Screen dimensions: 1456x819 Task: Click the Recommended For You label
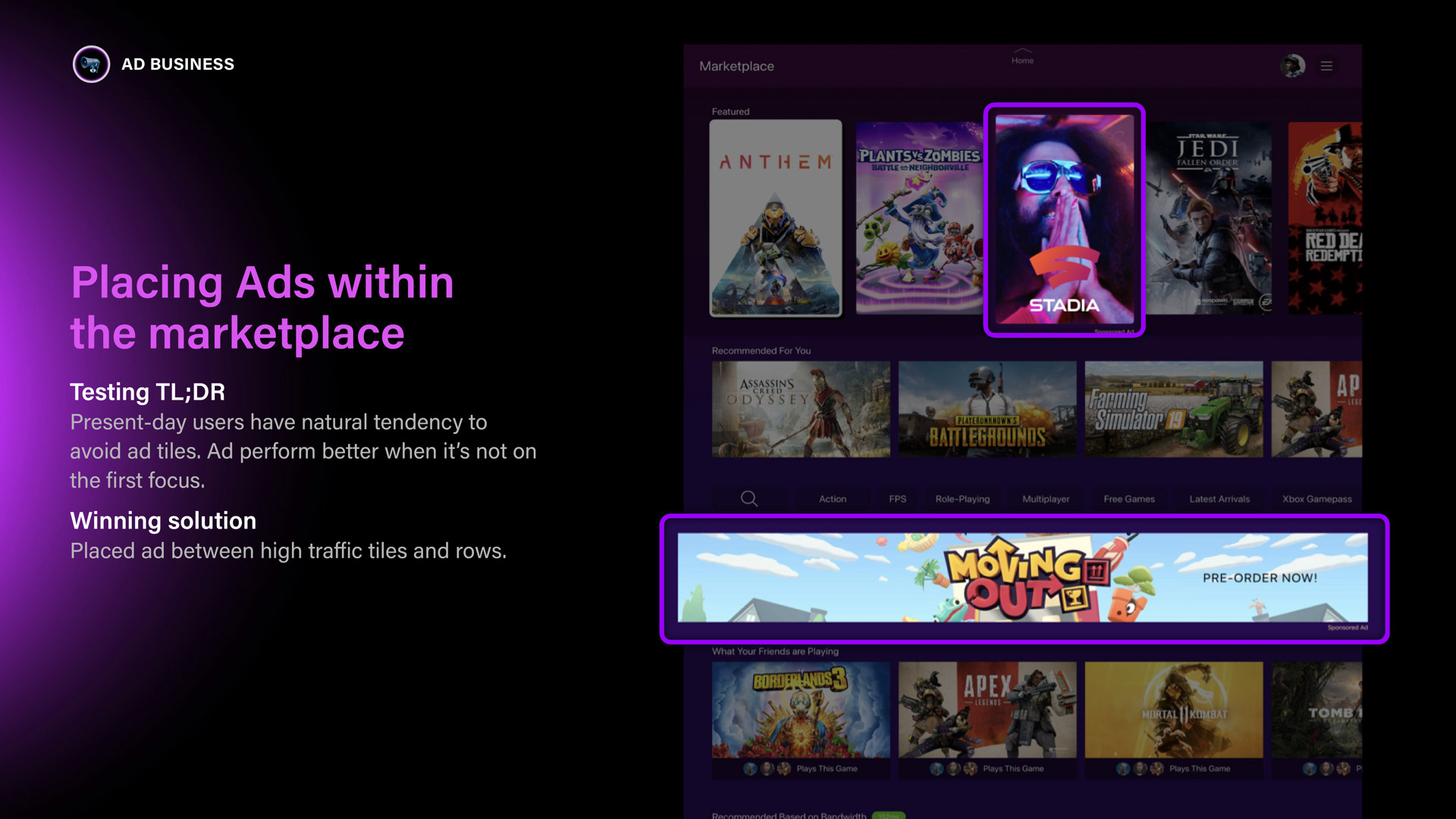pyautogui.click(x=761, y=351)
